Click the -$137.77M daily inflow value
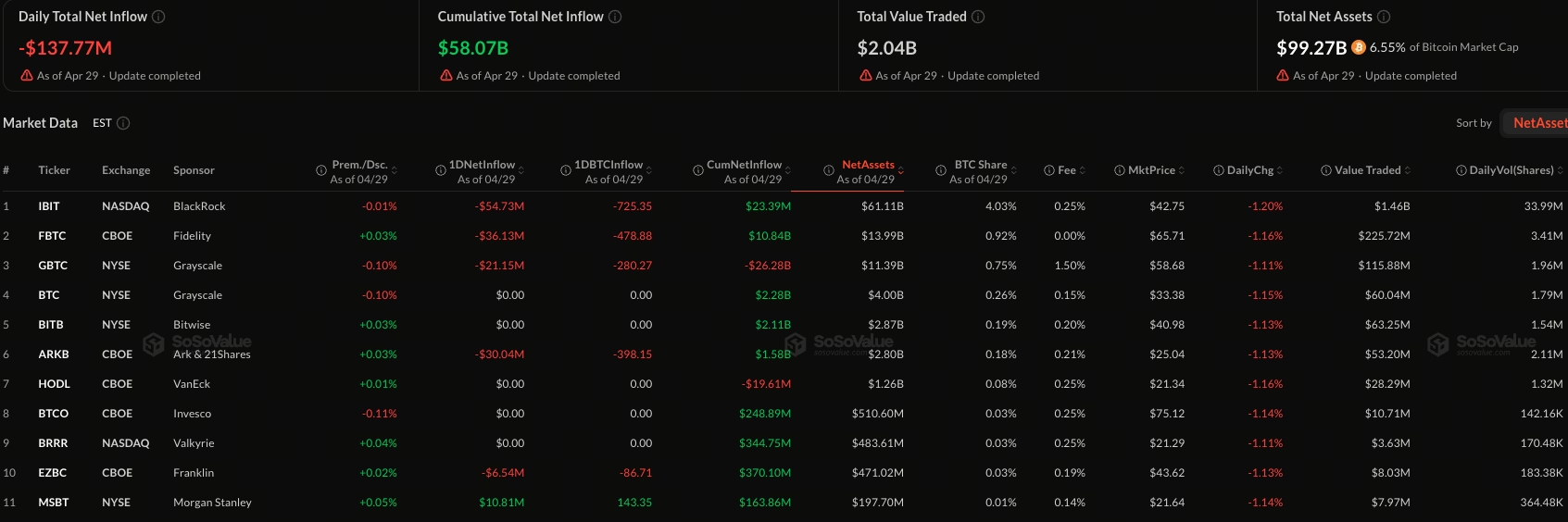This screenshot has height=522, width=1568. pyautogui.click(x=65, y=48)
